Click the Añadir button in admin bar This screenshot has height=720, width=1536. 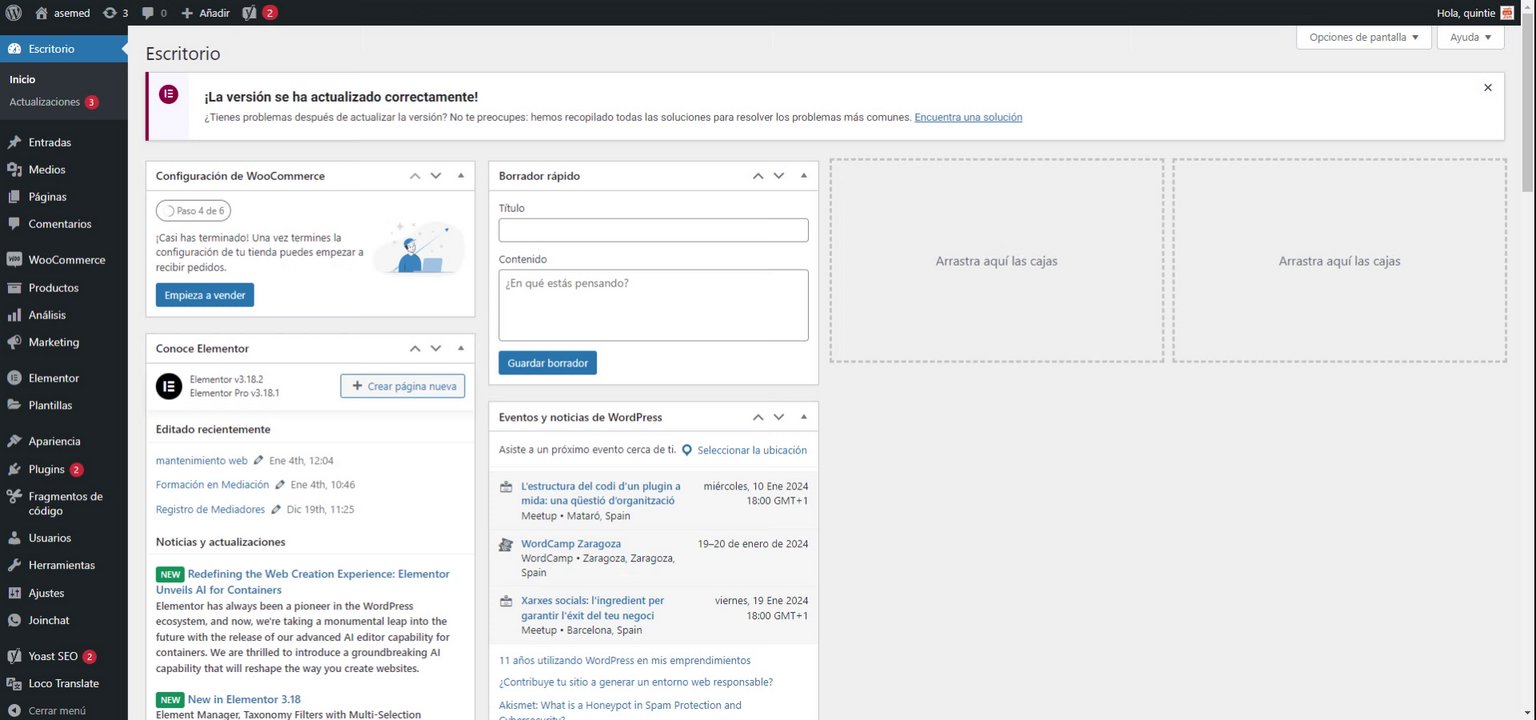point(205,13)
